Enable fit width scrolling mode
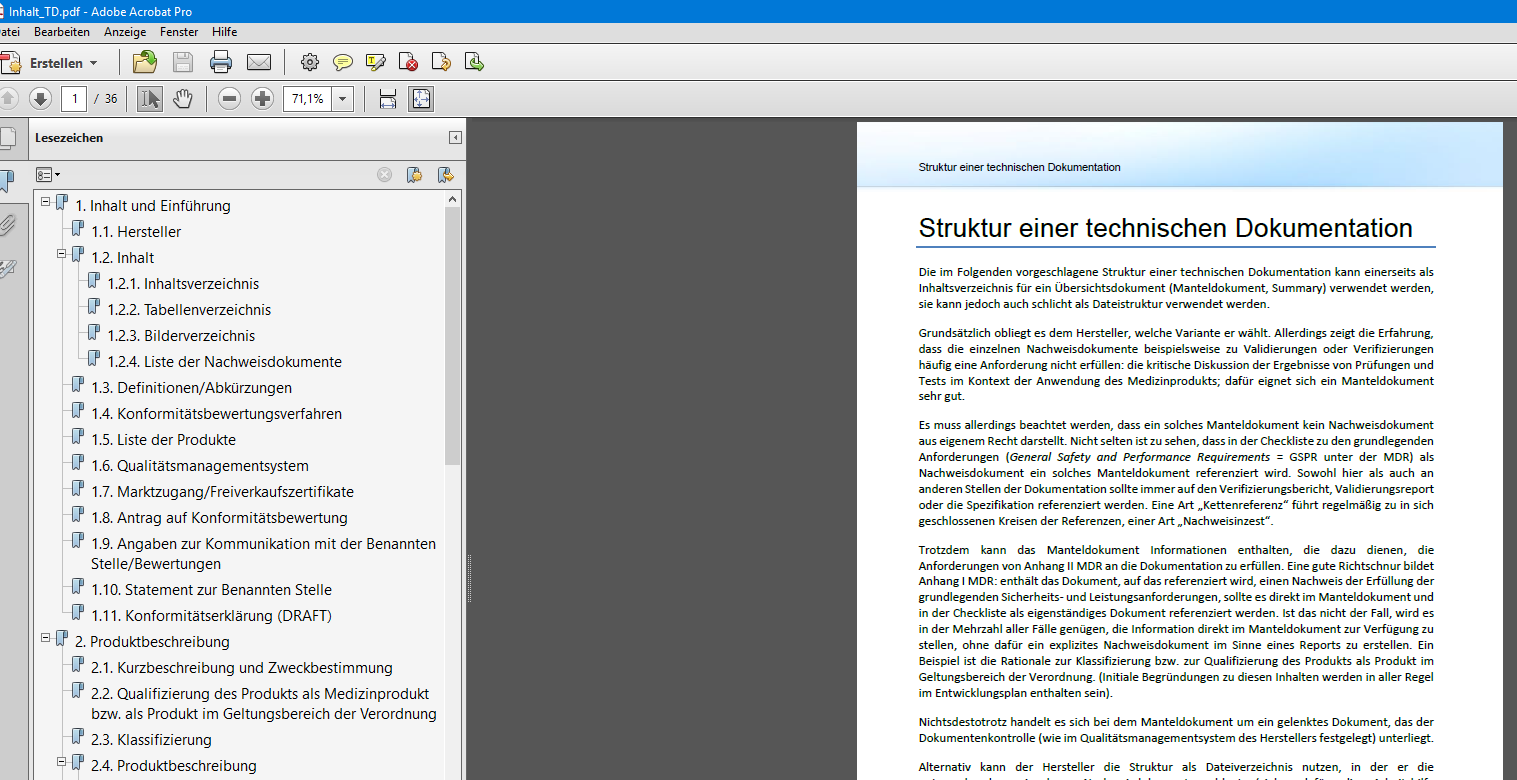 pos(388,99)
